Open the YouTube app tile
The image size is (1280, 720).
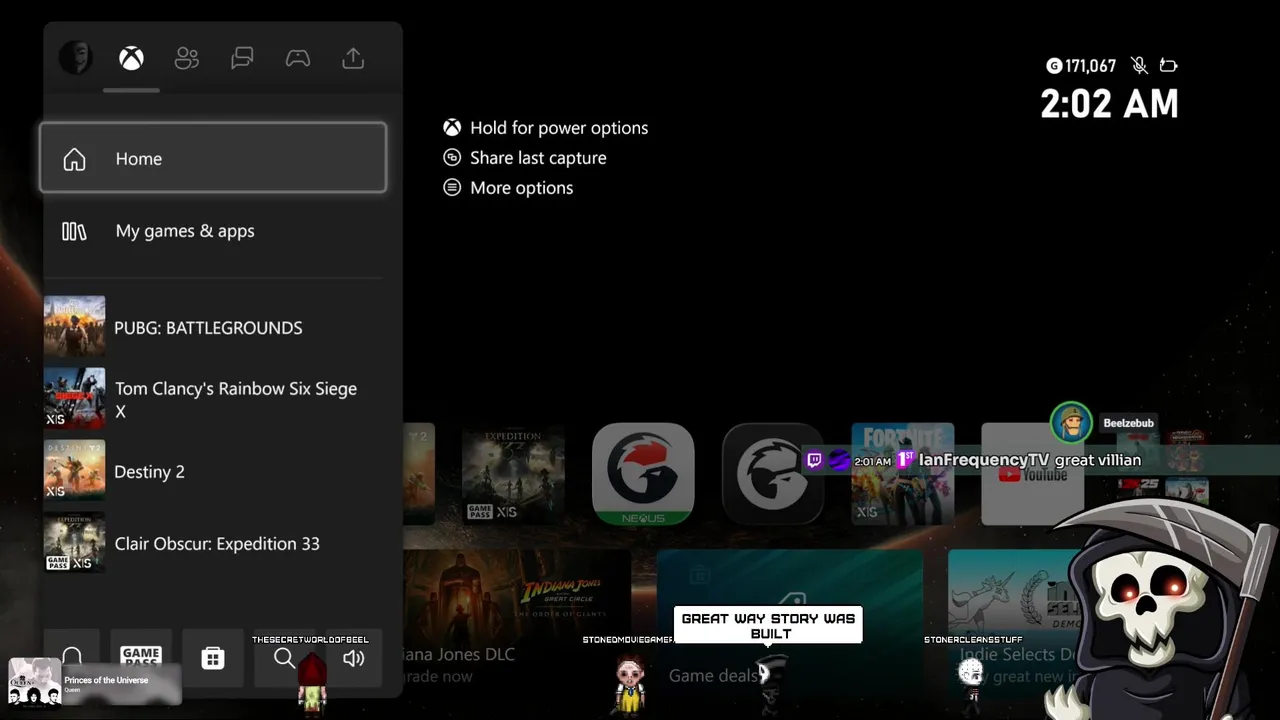tap(1032, 474)
